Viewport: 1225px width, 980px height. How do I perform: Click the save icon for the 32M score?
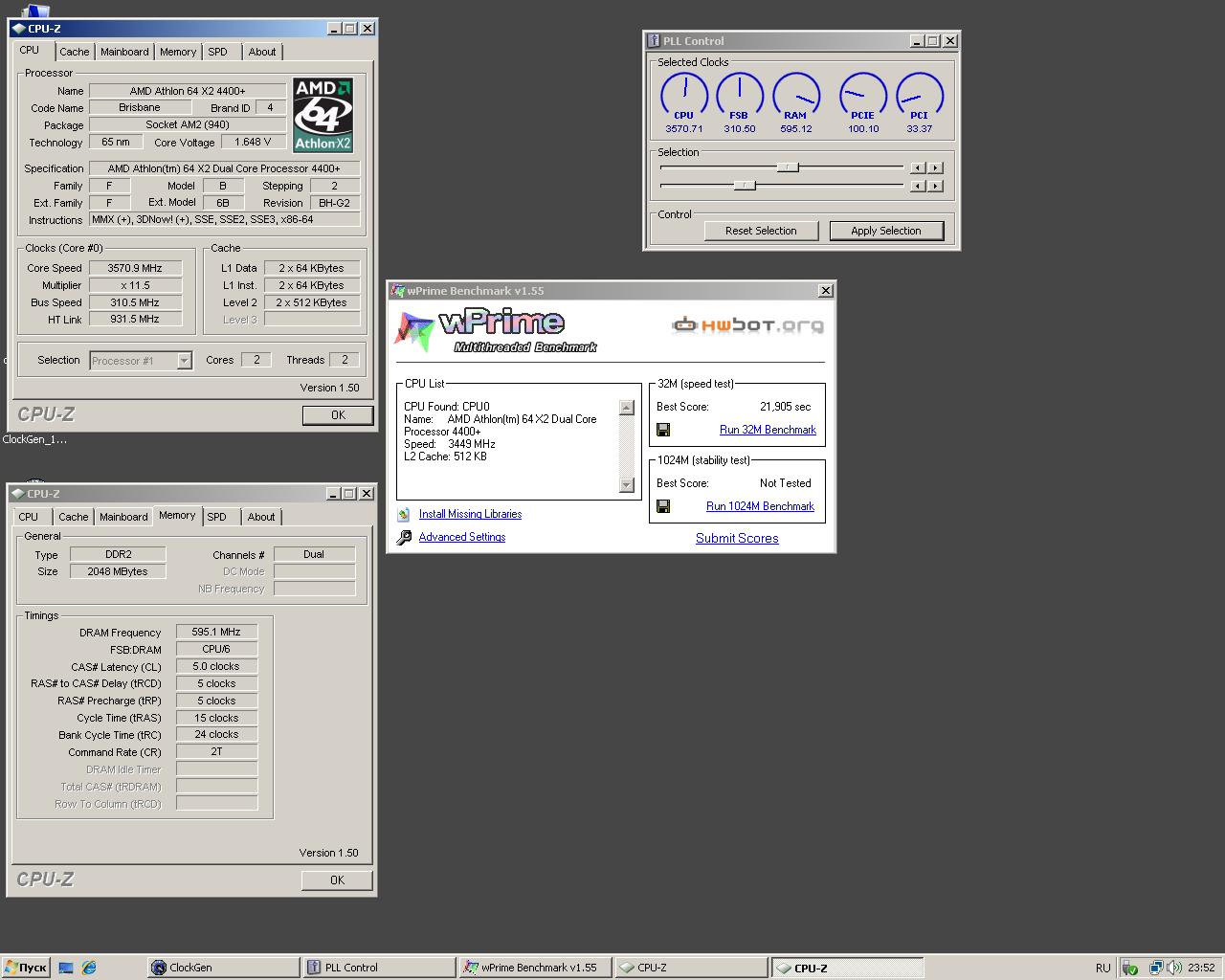[x=663, y=430]
